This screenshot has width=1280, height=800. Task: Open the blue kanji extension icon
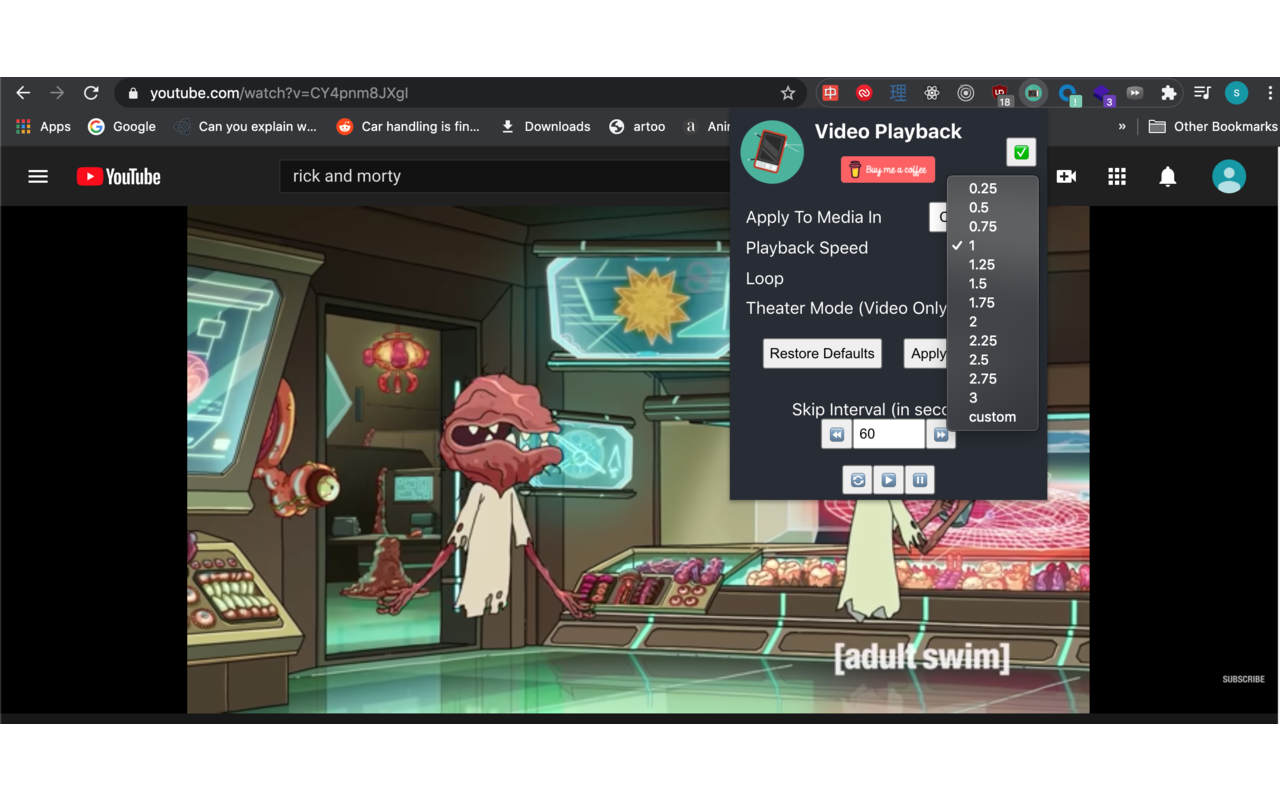point(898,93)
